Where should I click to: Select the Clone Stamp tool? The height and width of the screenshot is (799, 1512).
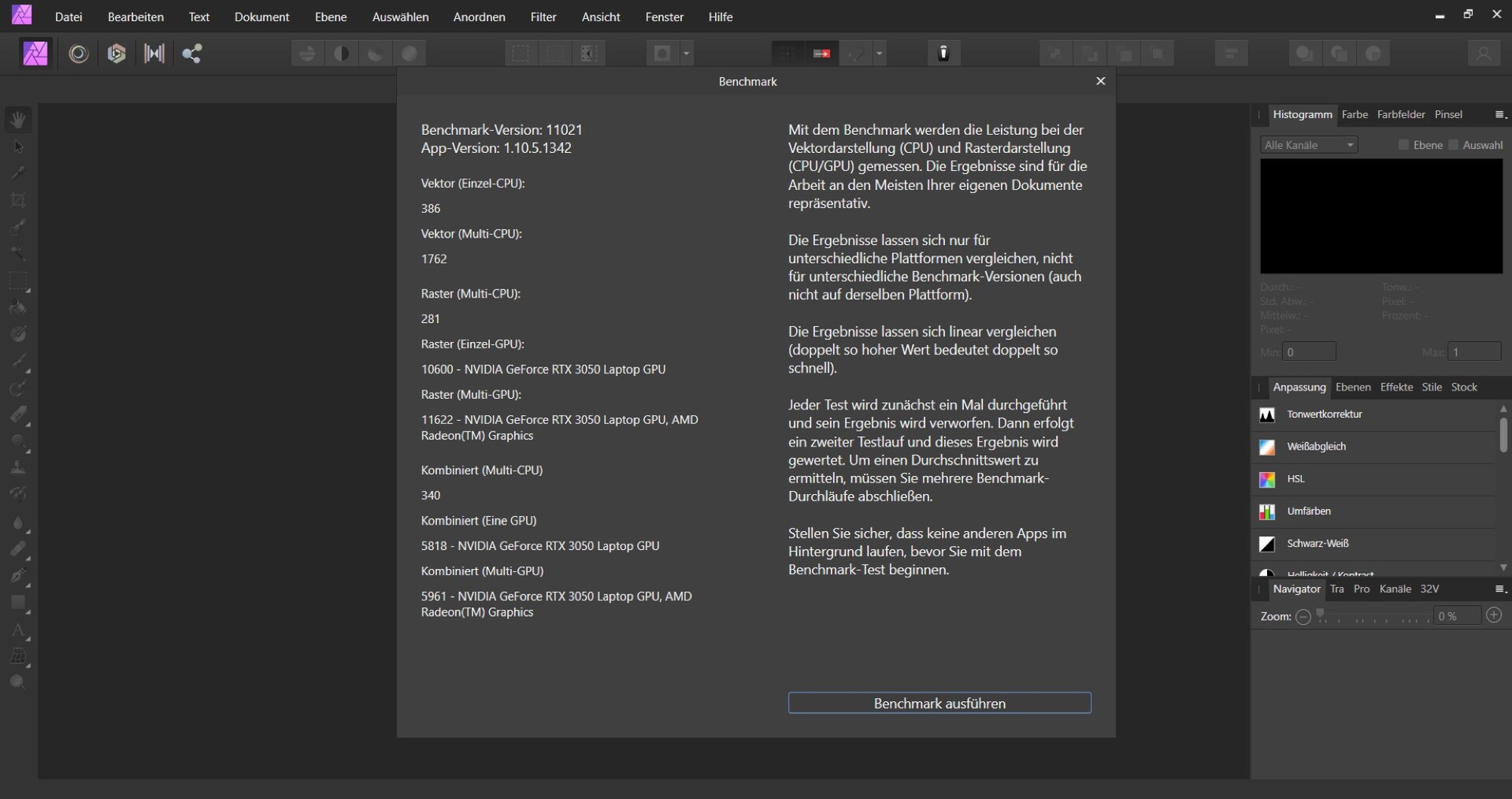click(x=18, y=468)
